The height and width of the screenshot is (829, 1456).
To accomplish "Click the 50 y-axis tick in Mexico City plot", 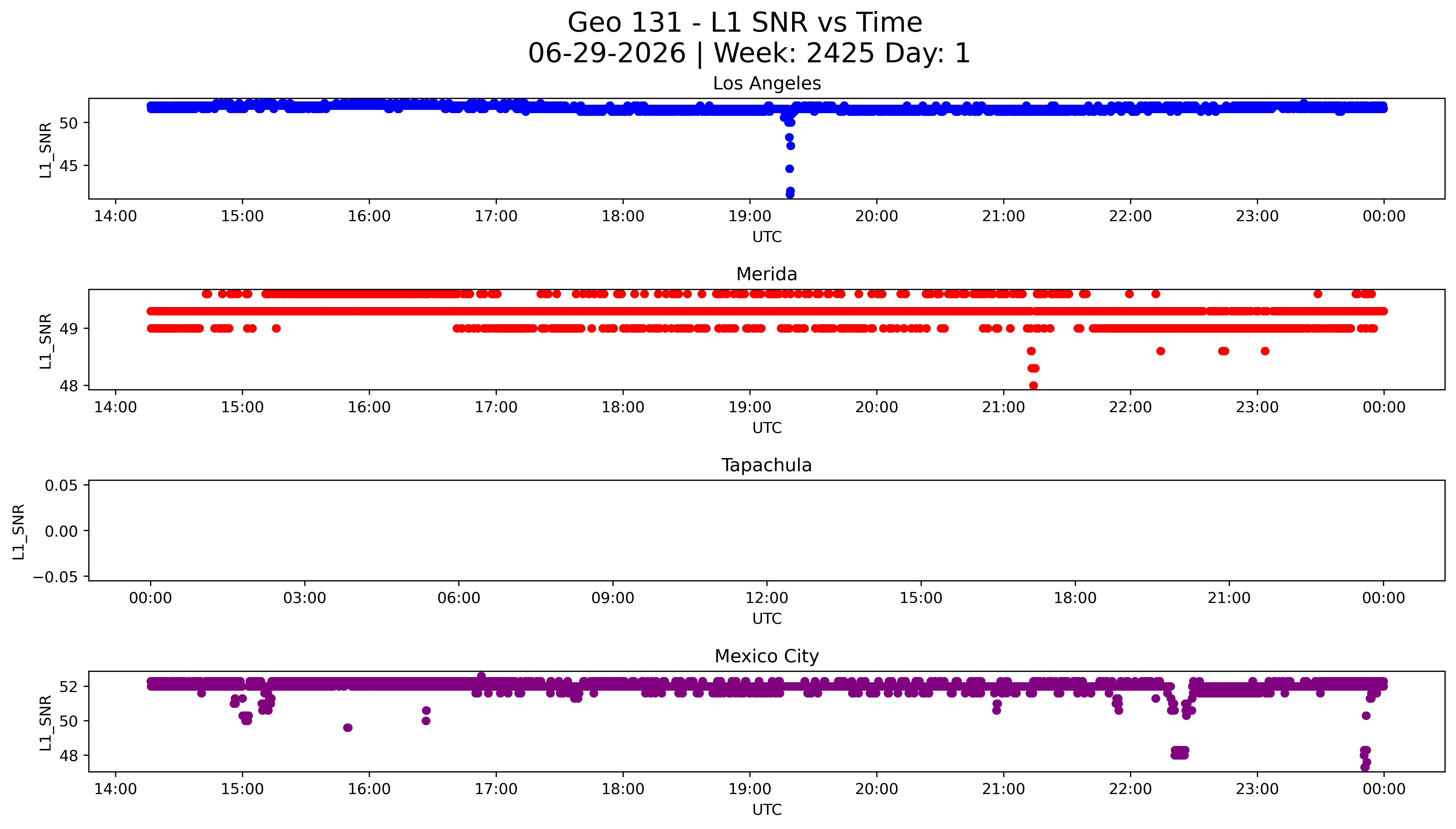I will point(69,721).
